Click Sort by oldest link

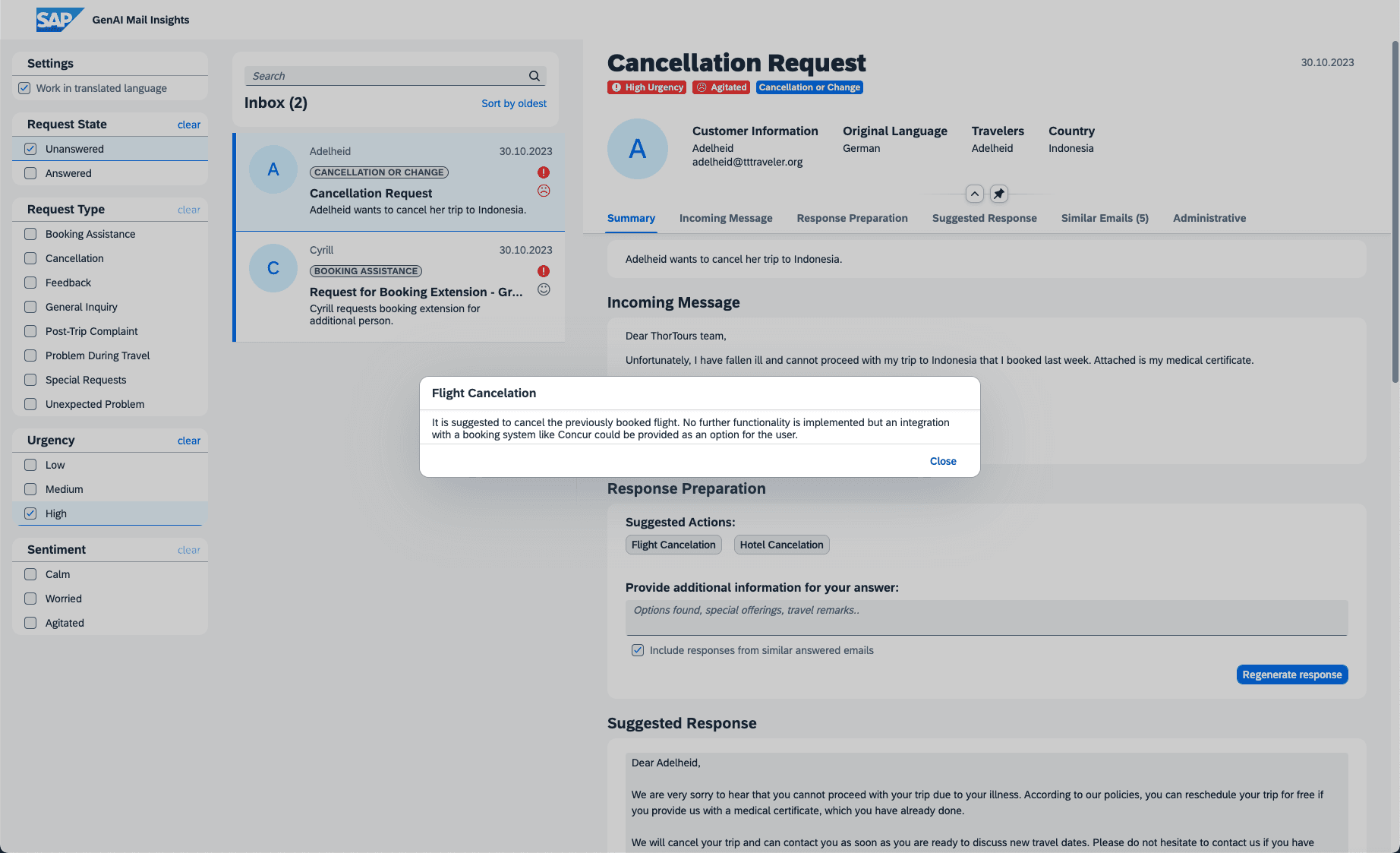[514, 103]
